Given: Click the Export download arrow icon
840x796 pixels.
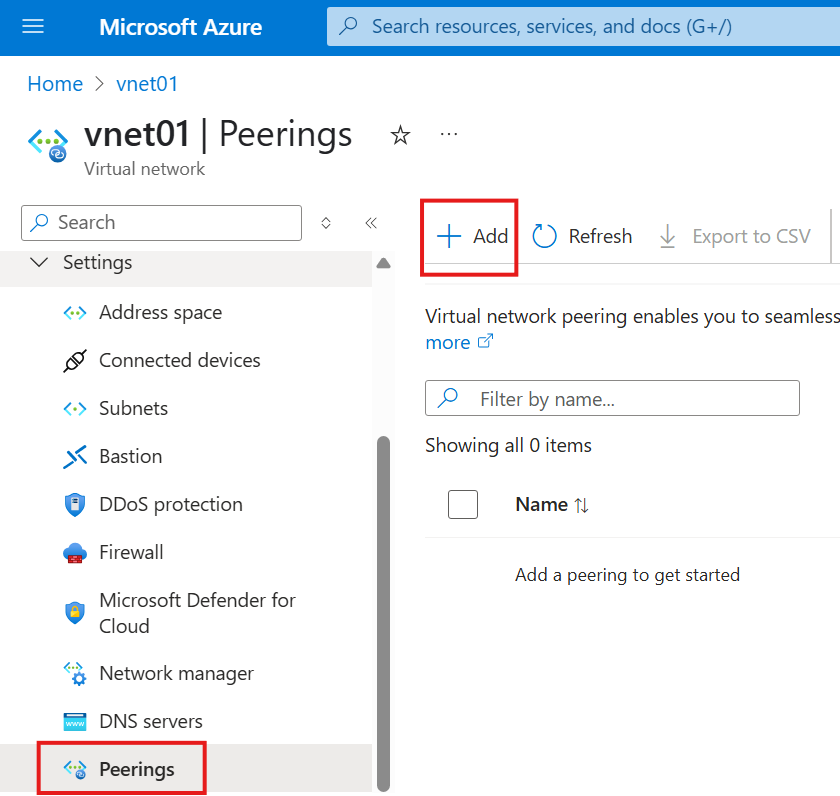Looking at the screenshot, I should pos(667,236).
